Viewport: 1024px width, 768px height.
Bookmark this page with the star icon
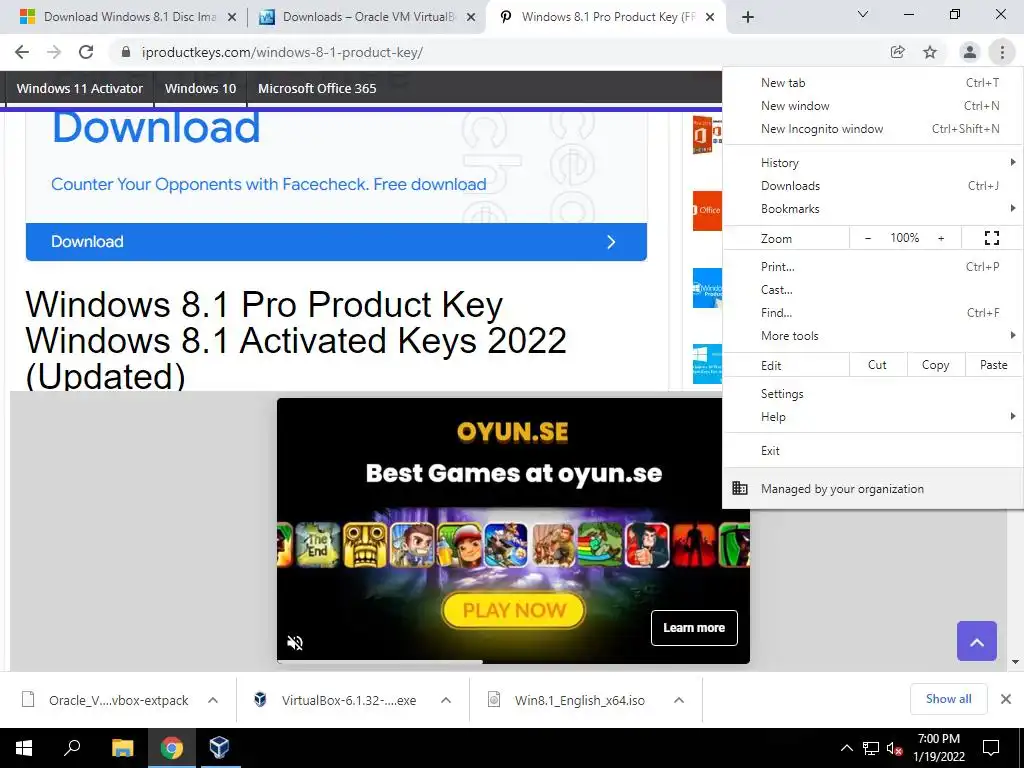(x=930, y=52)
